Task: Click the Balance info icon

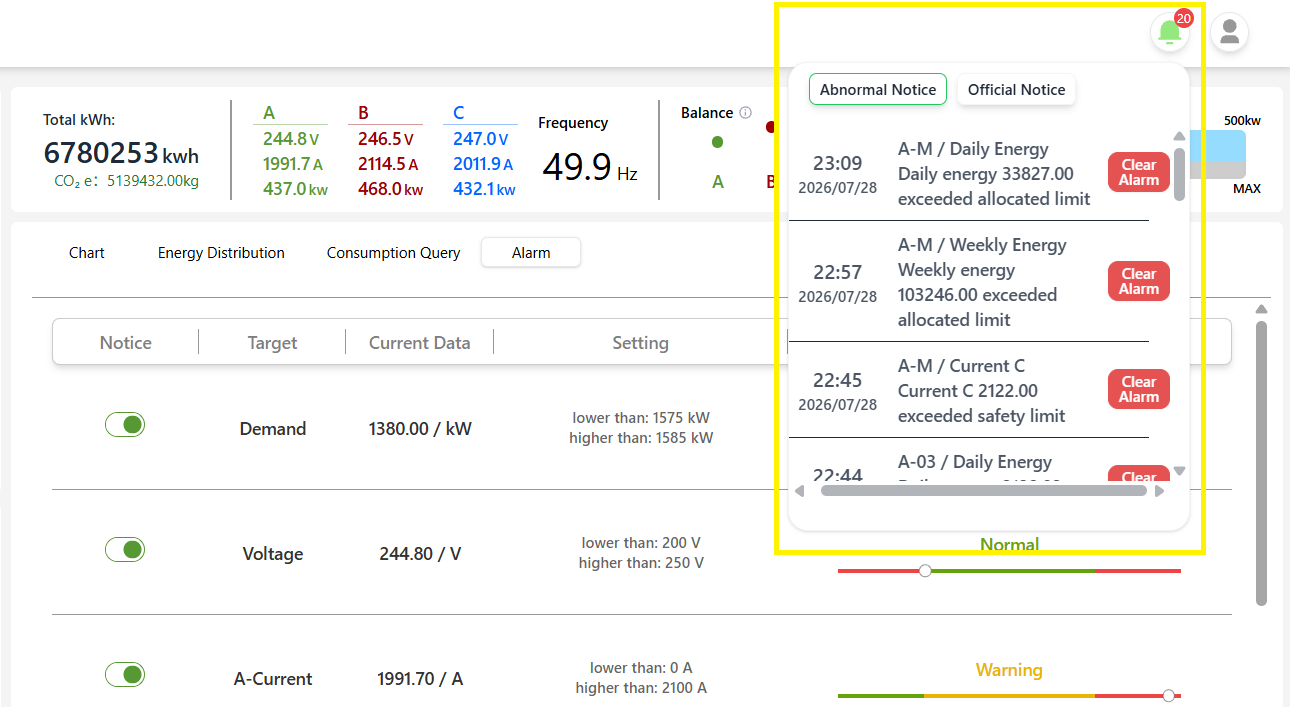Action: point(745,113)
